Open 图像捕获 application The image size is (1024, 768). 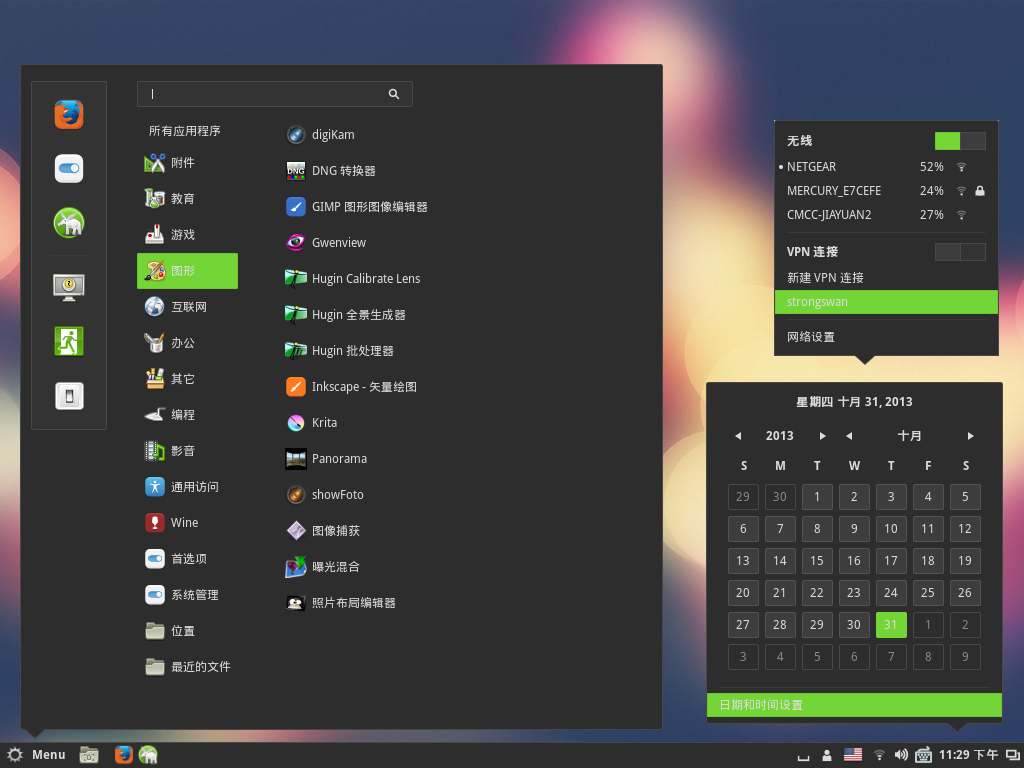(x=323, y=530)
